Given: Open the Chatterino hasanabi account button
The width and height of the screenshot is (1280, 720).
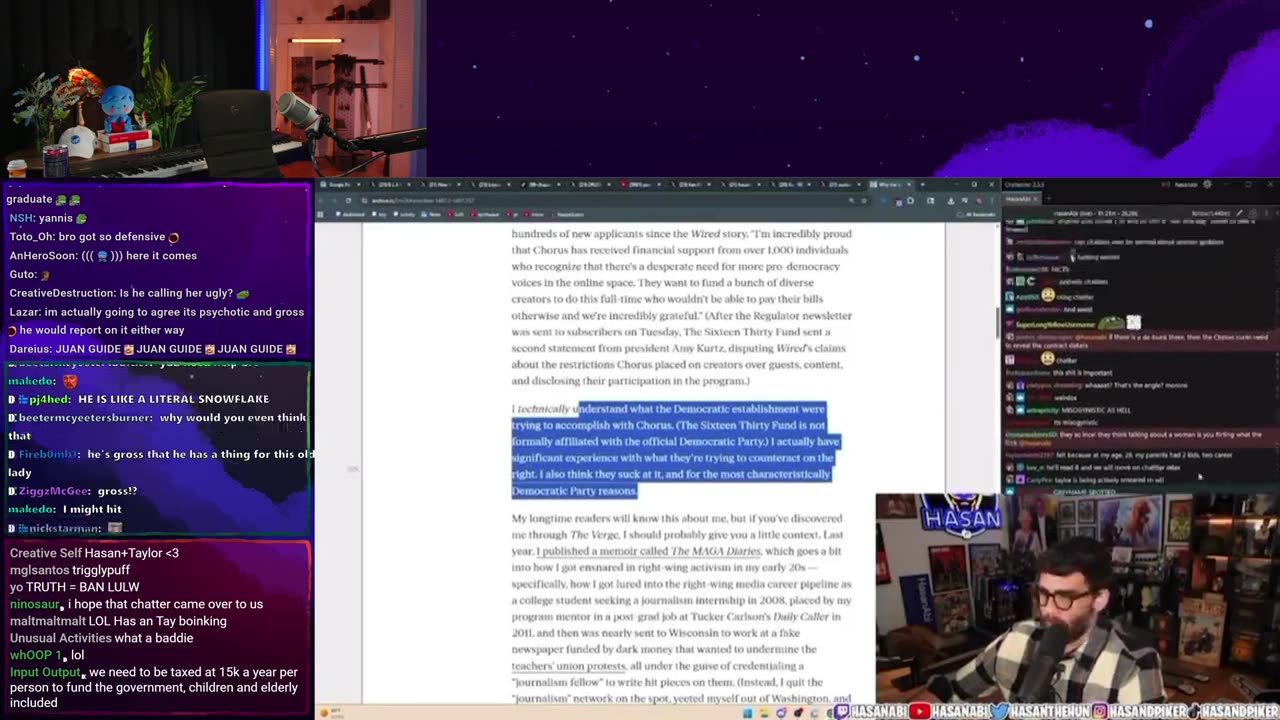Looking at the screenshot, I should (1184, 185).
